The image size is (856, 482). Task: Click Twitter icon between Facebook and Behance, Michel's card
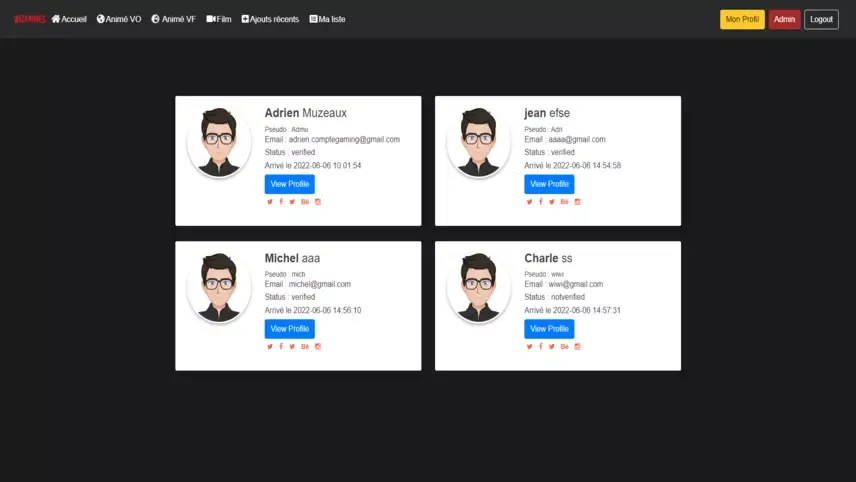[x=292, y=346]
